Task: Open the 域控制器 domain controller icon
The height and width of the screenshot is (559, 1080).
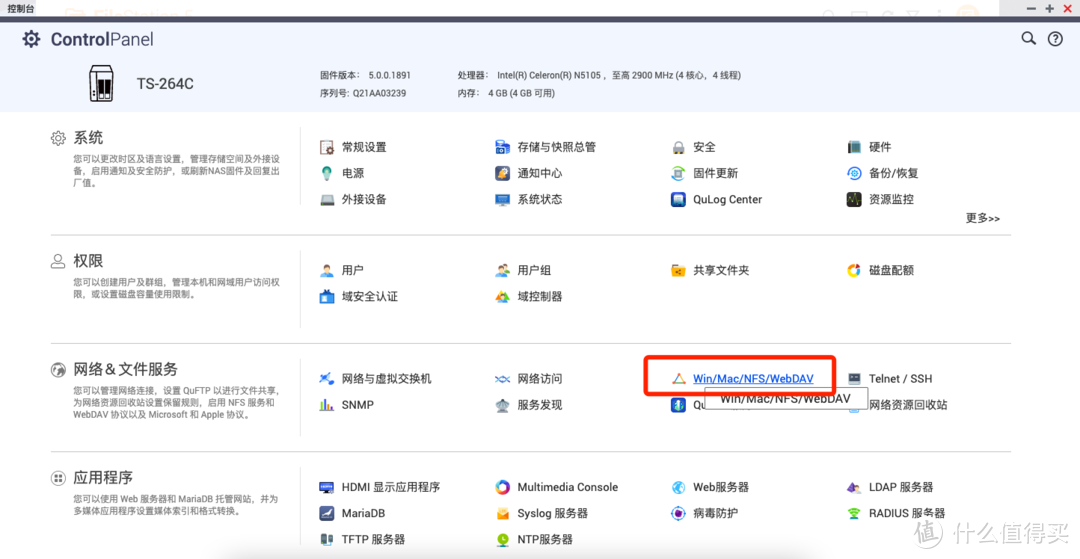Action: click(502, 297)
